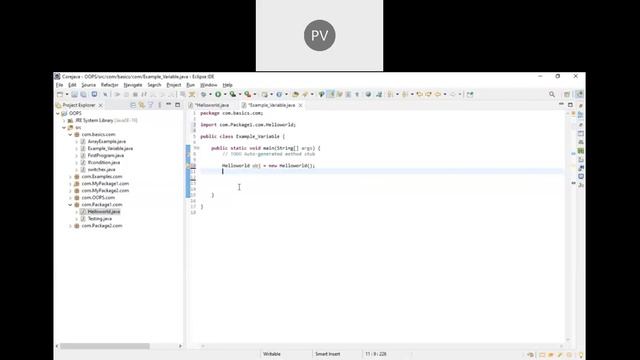
Task: Click the toolbar Search magnifier icon
Action: (552, 94)
